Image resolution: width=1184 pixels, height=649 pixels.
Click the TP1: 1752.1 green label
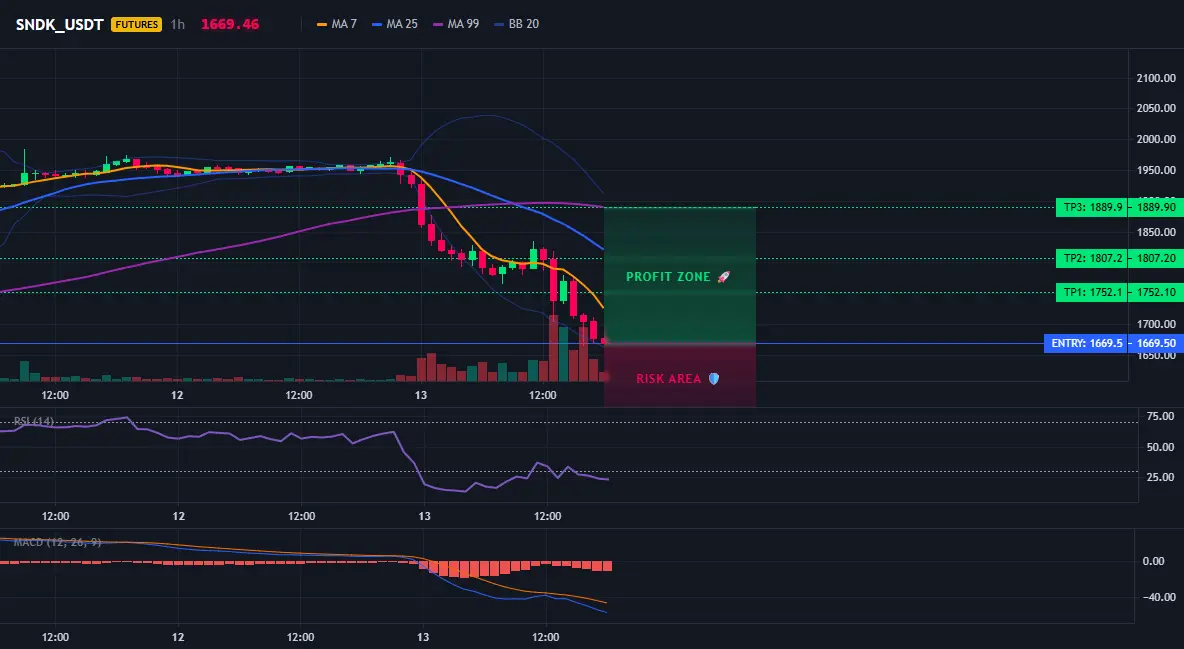(1091, 292)
